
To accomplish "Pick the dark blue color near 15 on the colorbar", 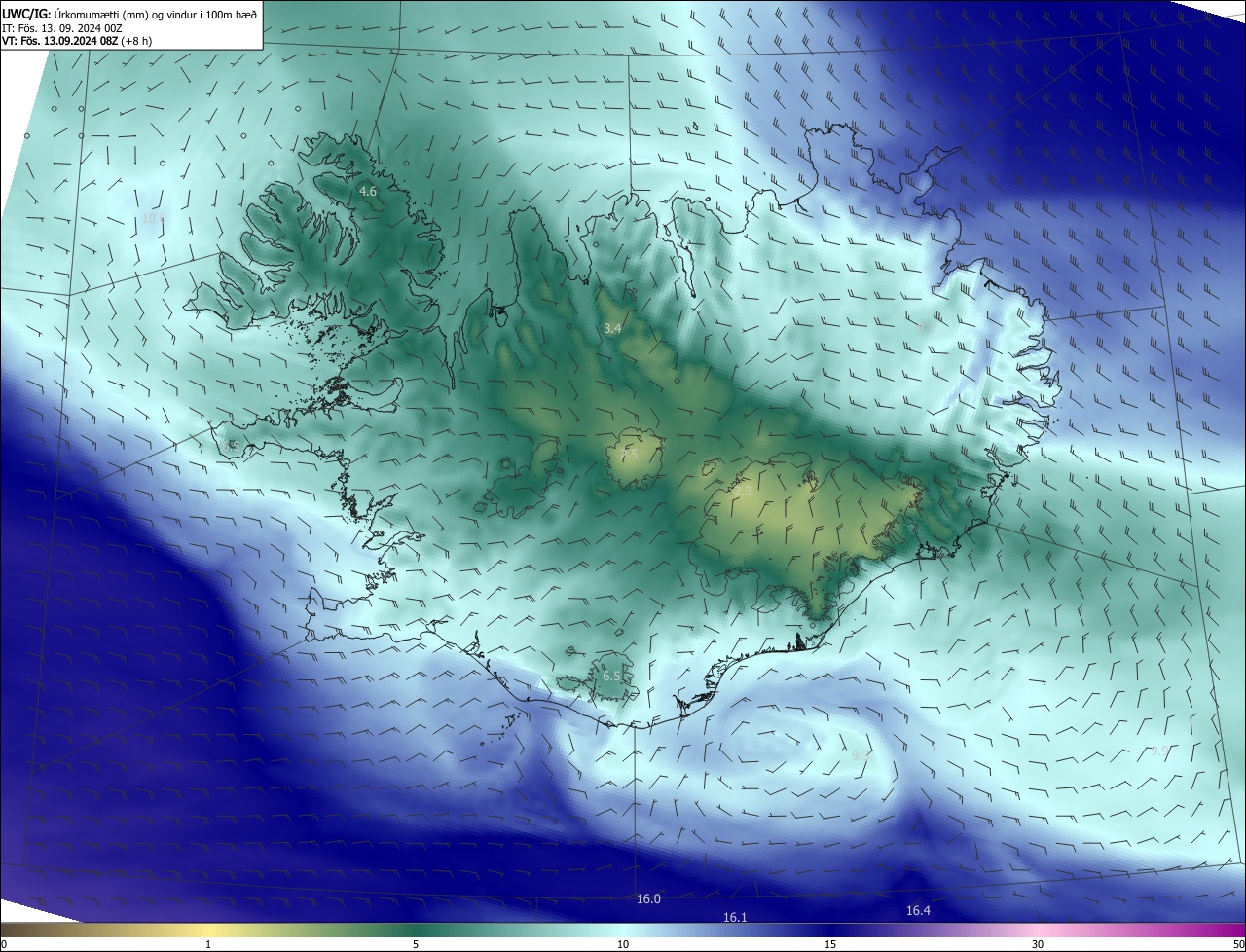I will click(x=830, y=930).
